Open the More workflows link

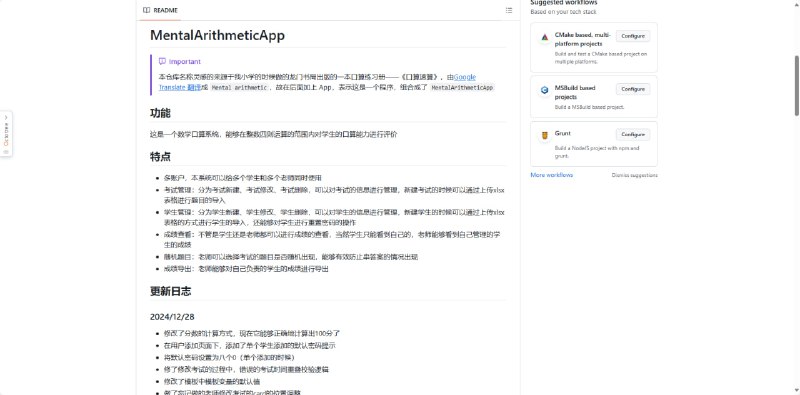tap(552, 175)
